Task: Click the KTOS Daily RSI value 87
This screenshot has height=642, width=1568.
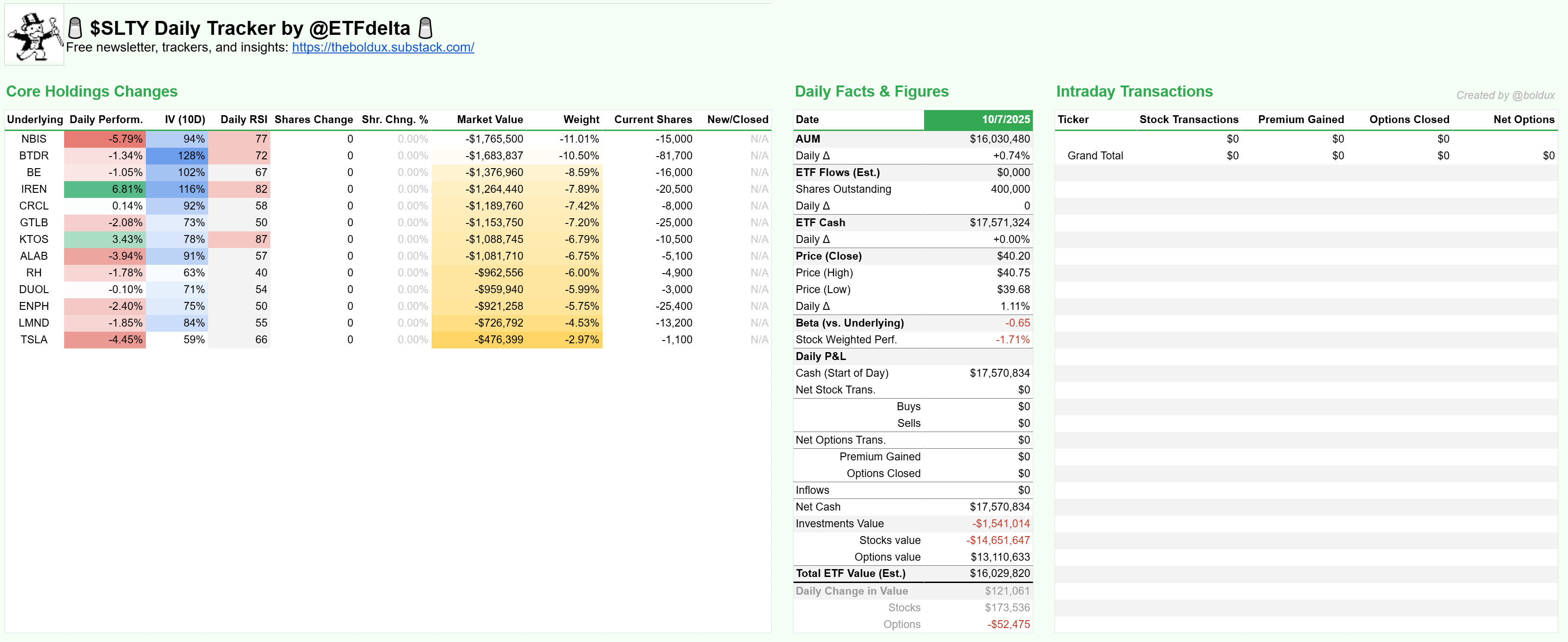Action: pyautogui.click(x=261, y=239)
